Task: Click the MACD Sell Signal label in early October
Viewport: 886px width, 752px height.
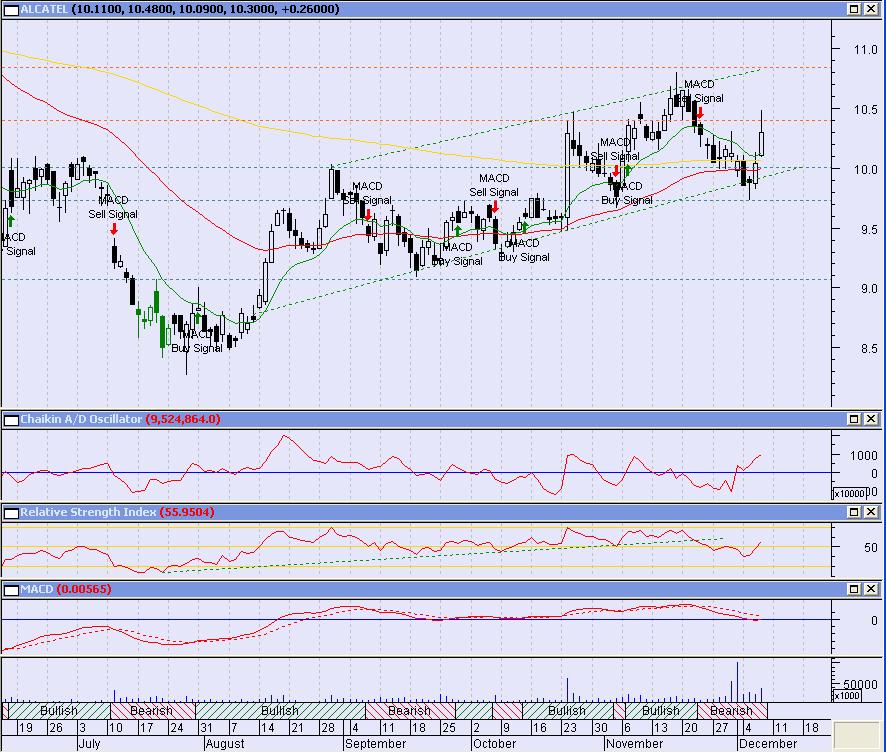Action: (494, 185)
